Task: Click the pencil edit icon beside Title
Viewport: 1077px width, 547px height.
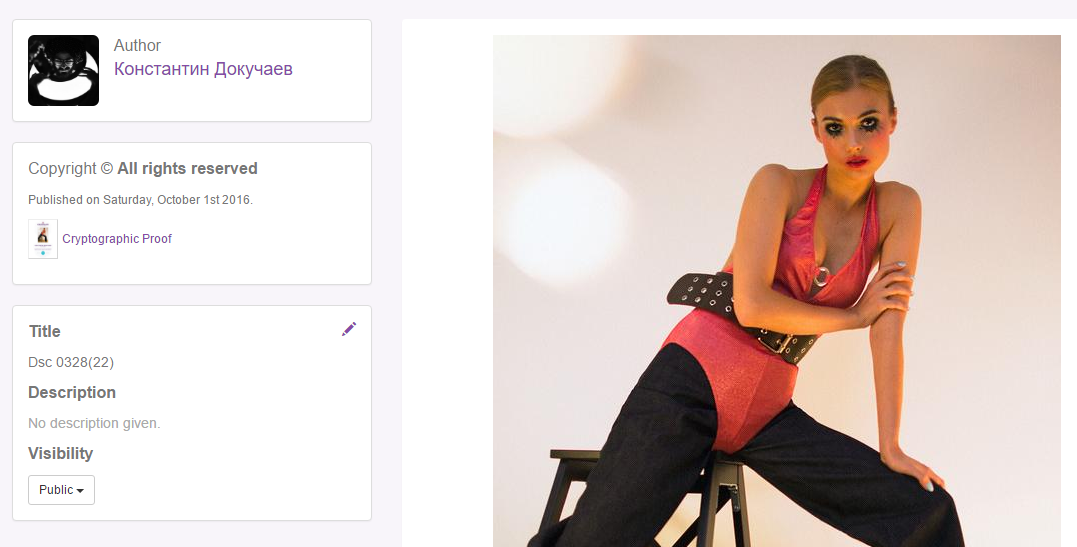Action: coord(349,329)
